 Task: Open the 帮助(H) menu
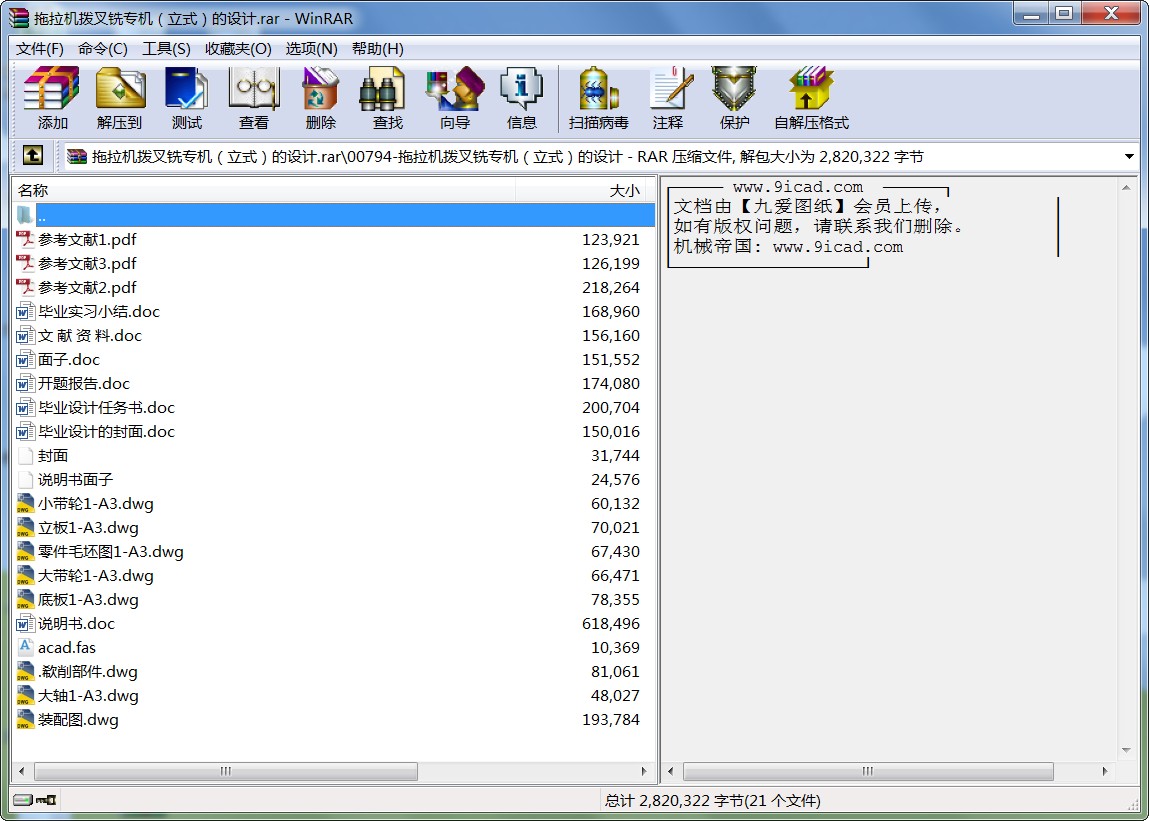[377, 49]
